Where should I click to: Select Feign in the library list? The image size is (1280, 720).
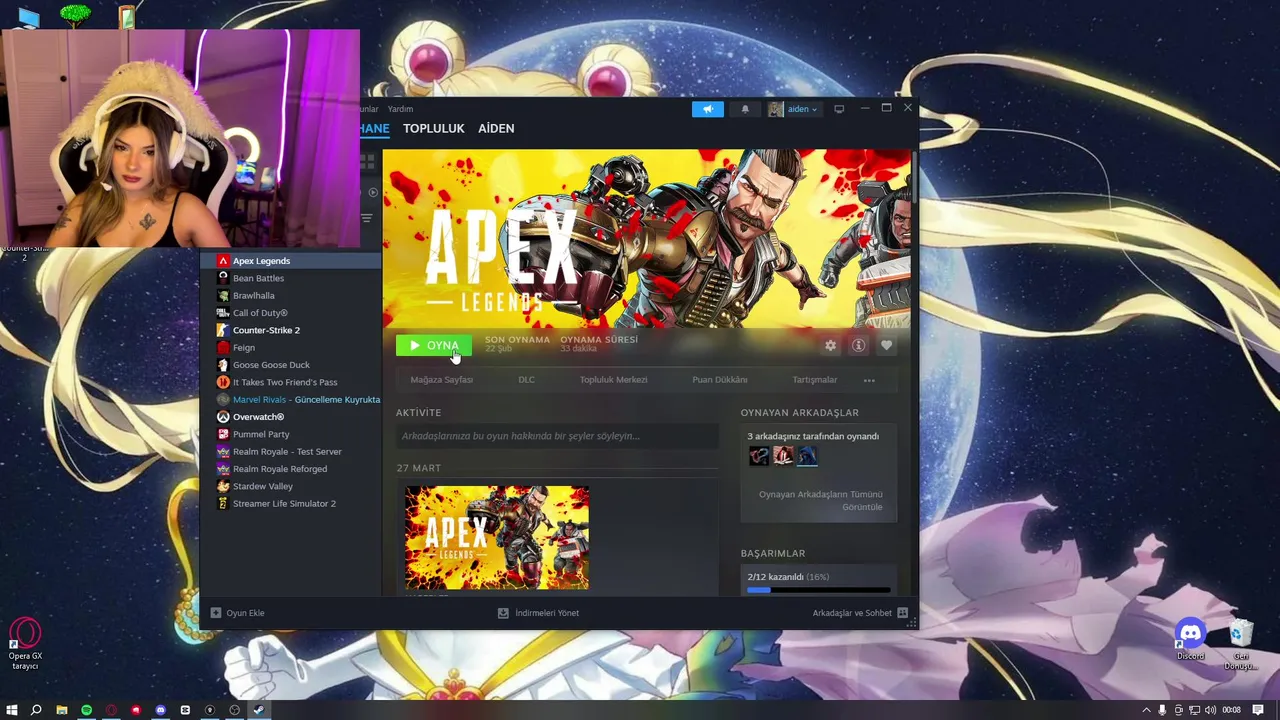pos(291,348)
